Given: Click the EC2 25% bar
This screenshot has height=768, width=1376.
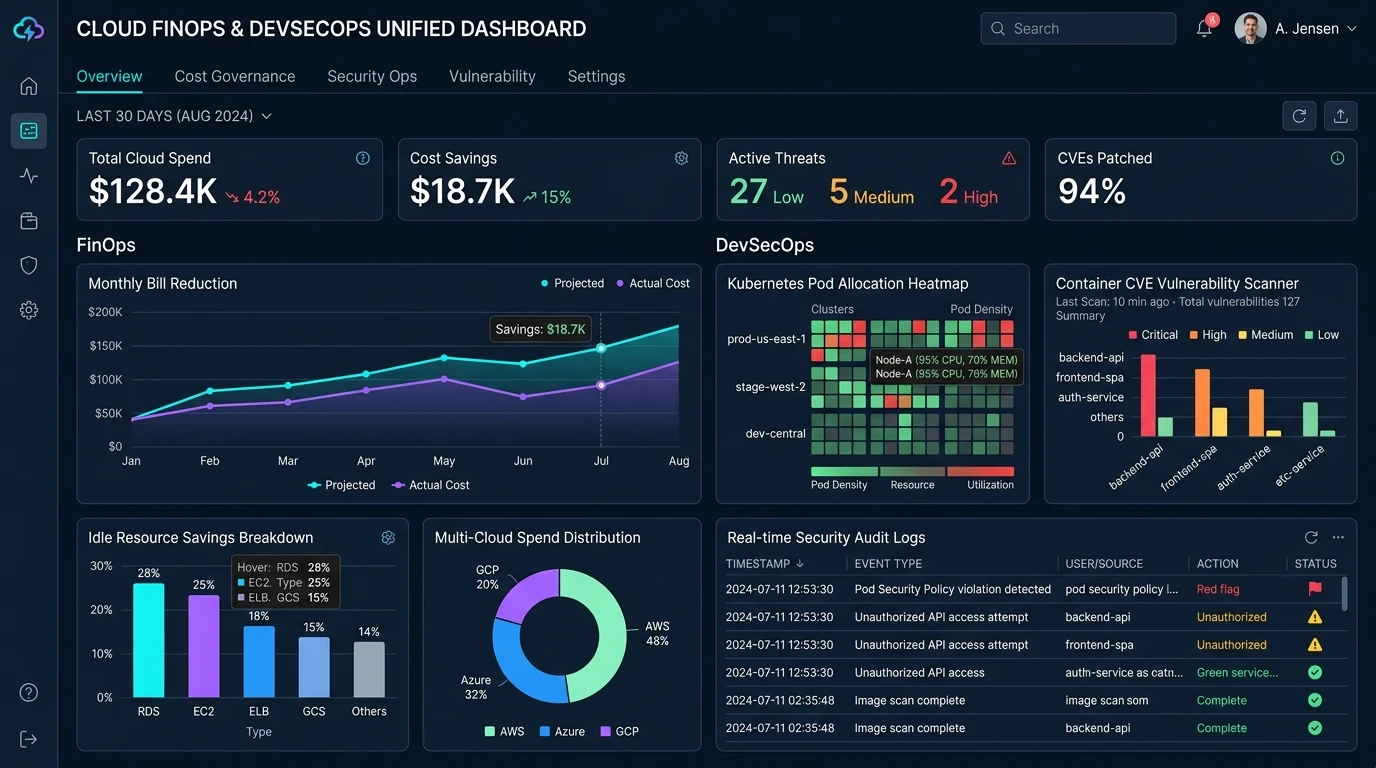Looking at the screenshot, I should coord(204,646).
